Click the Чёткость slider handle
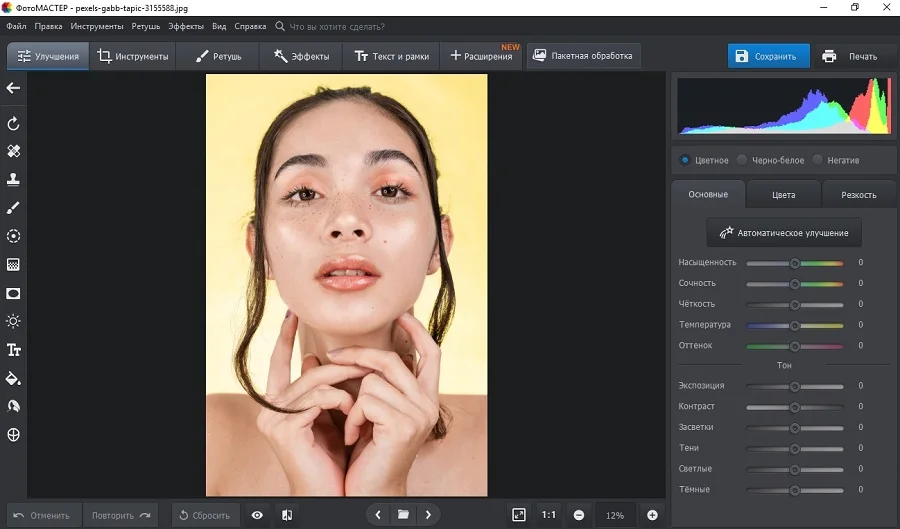The image size is (900, 529). coord(795,305)
